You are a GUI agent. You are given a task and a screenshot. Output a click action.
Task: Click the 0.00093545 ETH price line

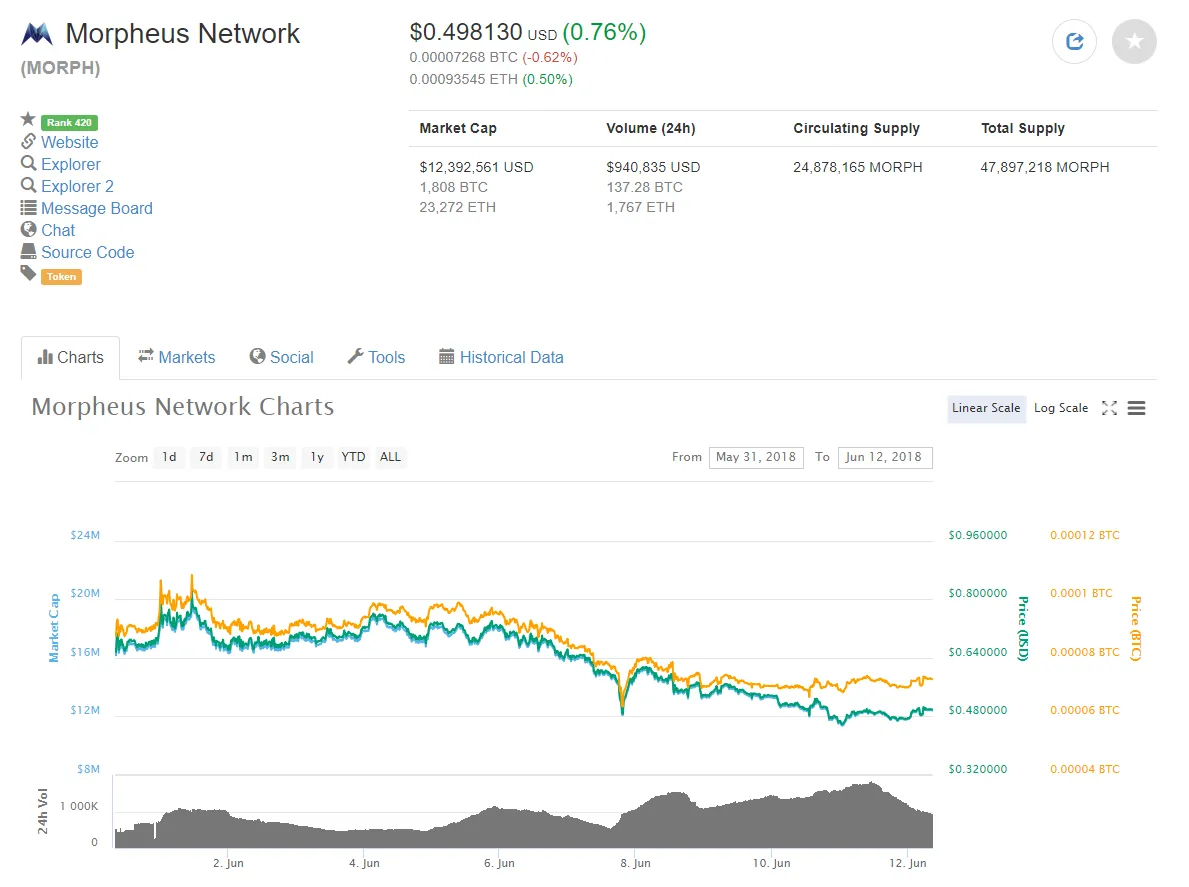(491, 80)
